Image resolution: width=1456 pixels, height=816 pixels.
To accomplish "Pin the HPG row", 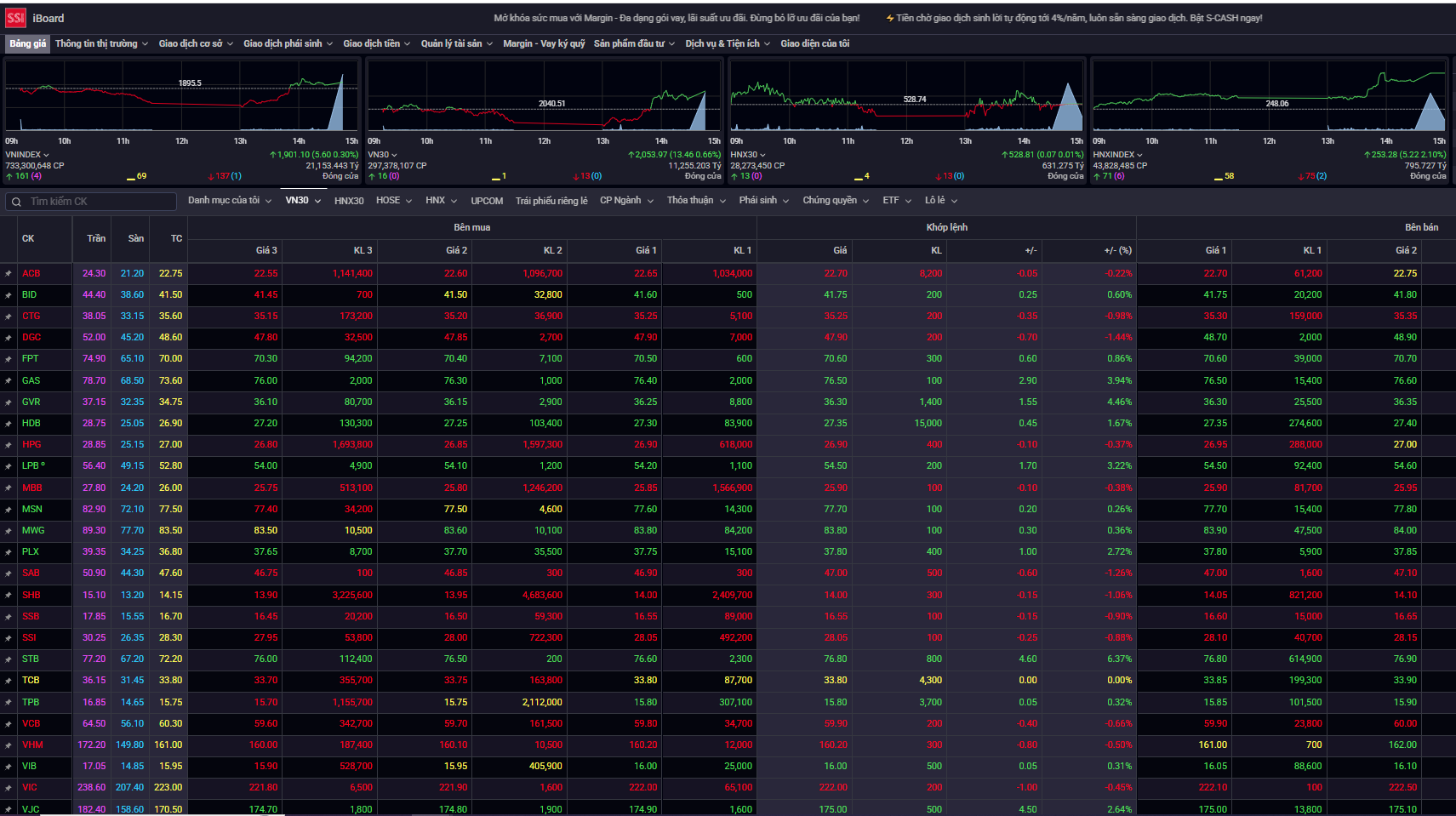I will click(x=9, y=445).
